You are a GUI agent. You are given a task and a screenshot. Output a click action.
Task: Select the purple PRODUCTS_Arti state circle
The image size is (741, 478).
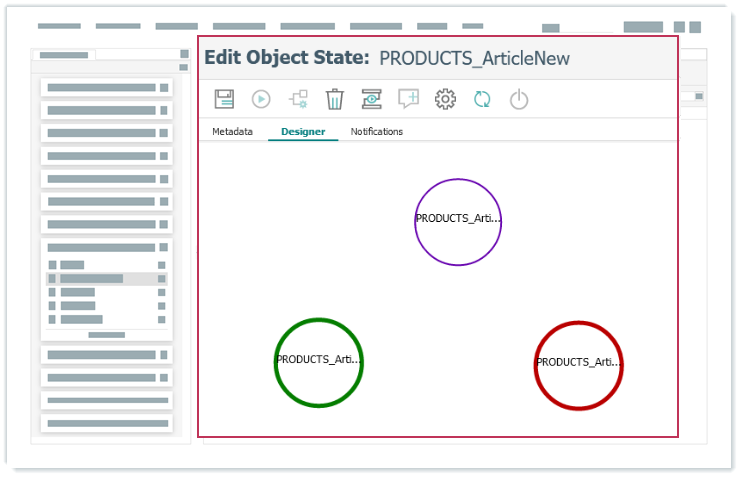tap(458, 222)
